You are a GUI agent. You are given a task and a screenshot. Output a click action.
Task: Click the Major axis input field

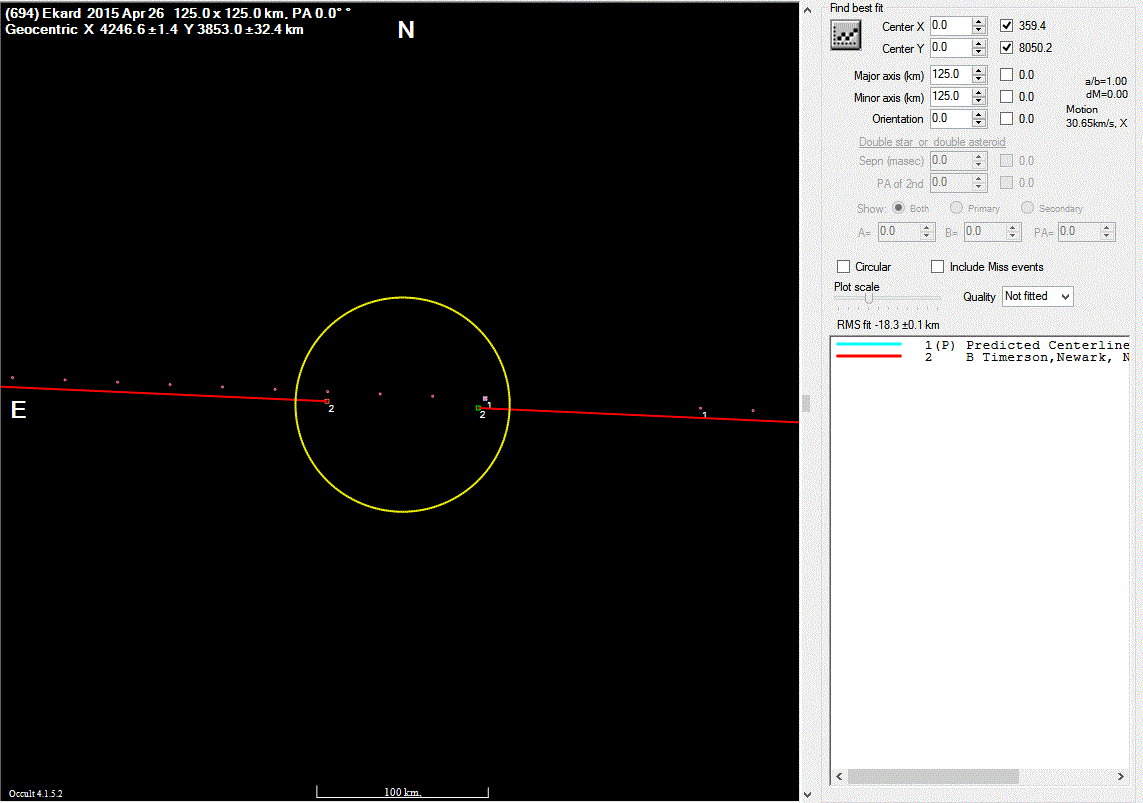tap(949, 75)
